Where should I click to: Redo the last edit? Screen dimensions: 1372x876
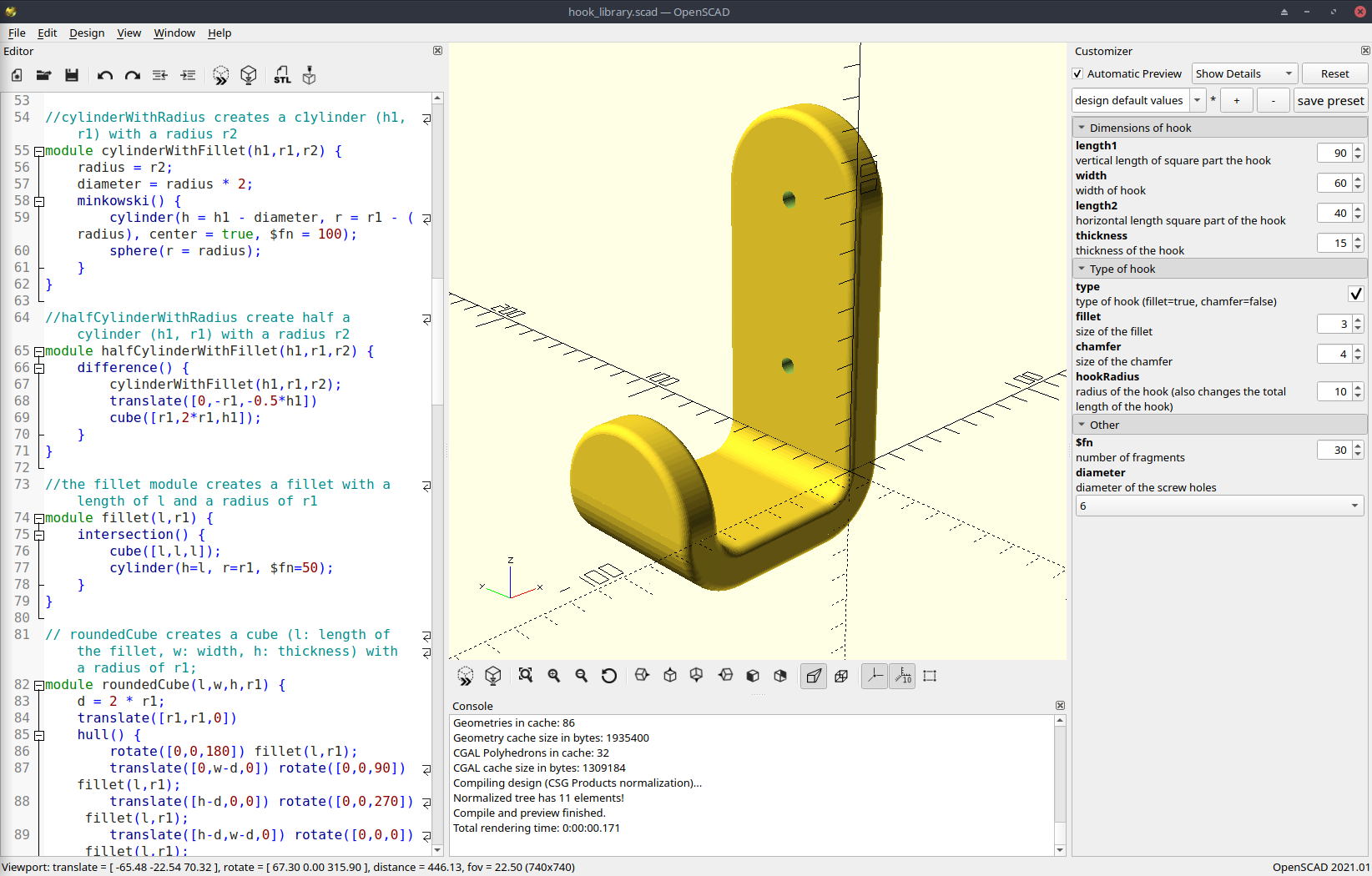(x=133, y=76)
